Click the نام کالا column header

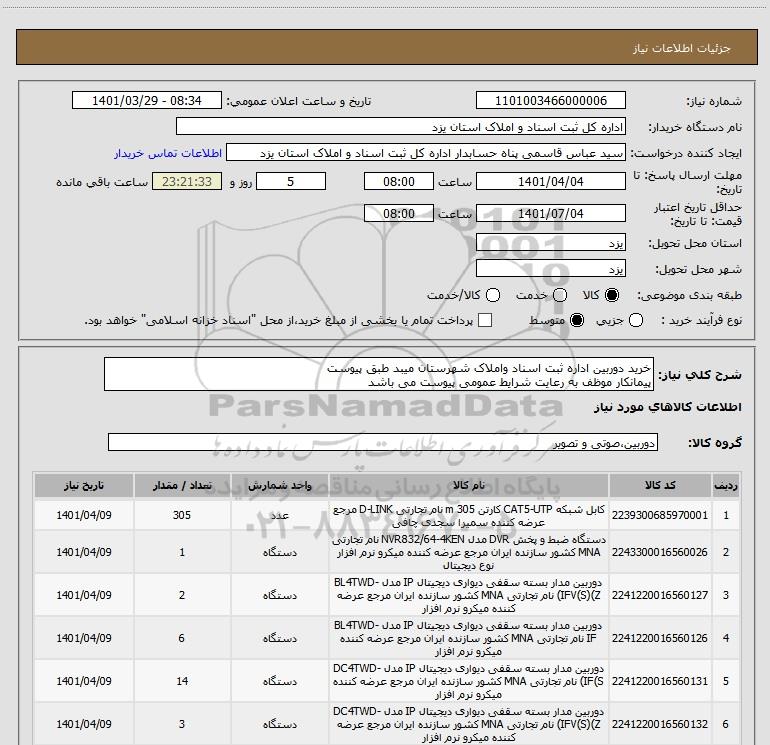468,485
